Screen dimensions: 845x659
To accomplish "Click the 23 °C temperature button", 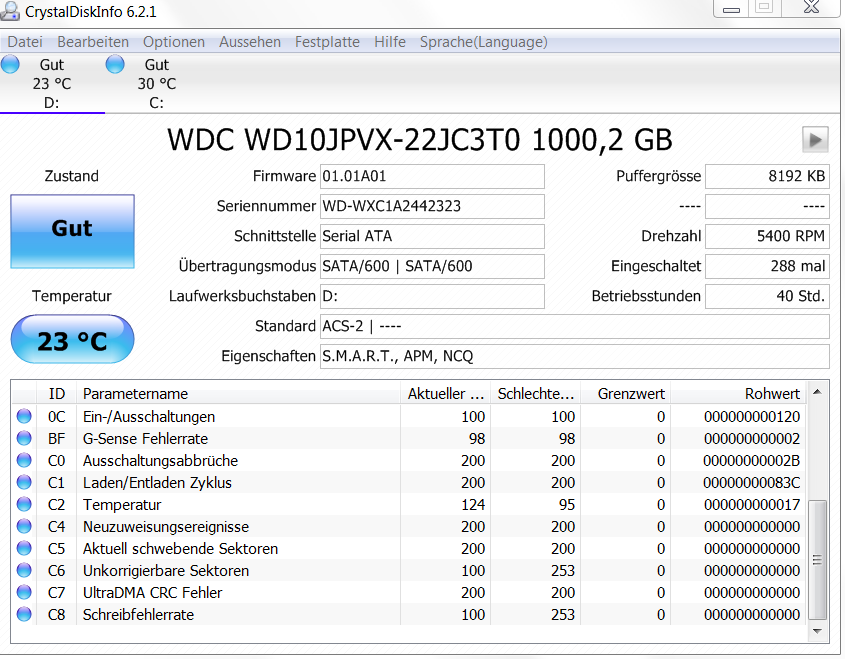I will [72, 339].
